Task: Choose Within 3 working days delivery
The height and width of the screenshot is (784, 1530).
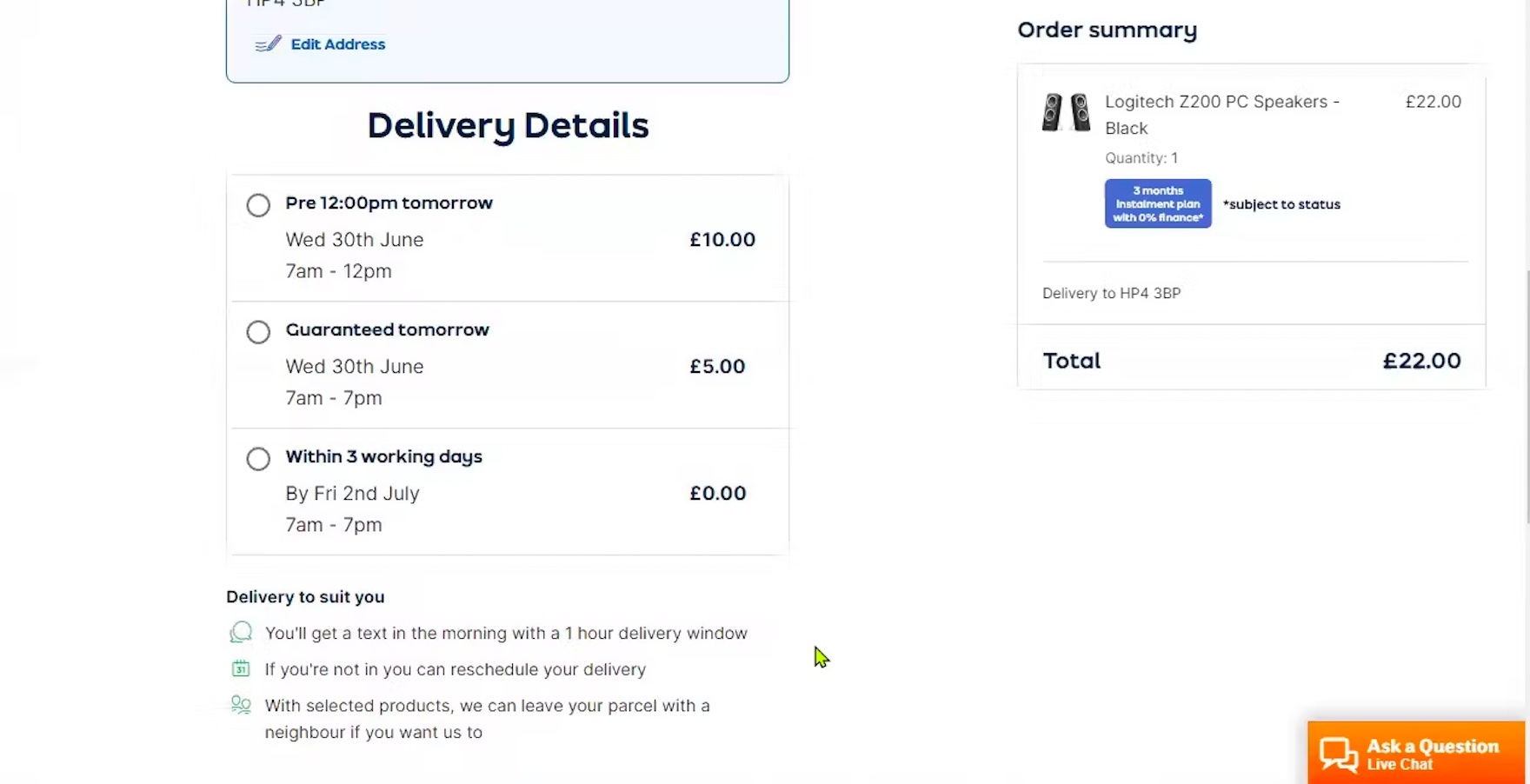Action: pyautogui.click(x=258, y=459)
